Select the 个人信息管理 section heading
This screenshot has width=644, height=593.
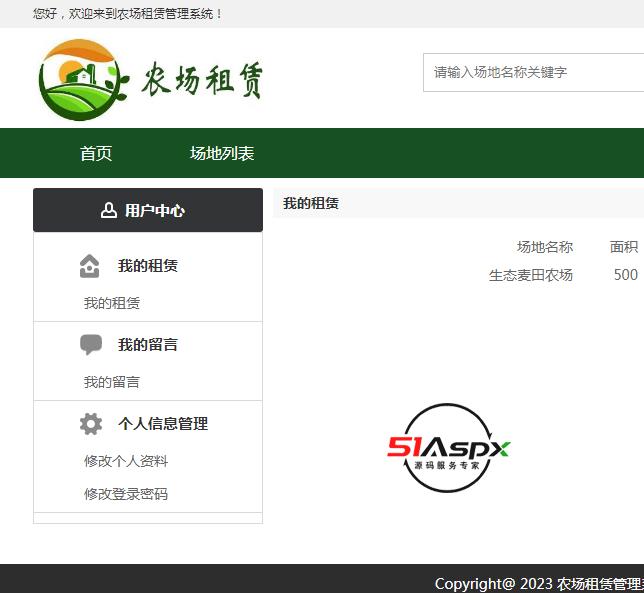(163, 423)
